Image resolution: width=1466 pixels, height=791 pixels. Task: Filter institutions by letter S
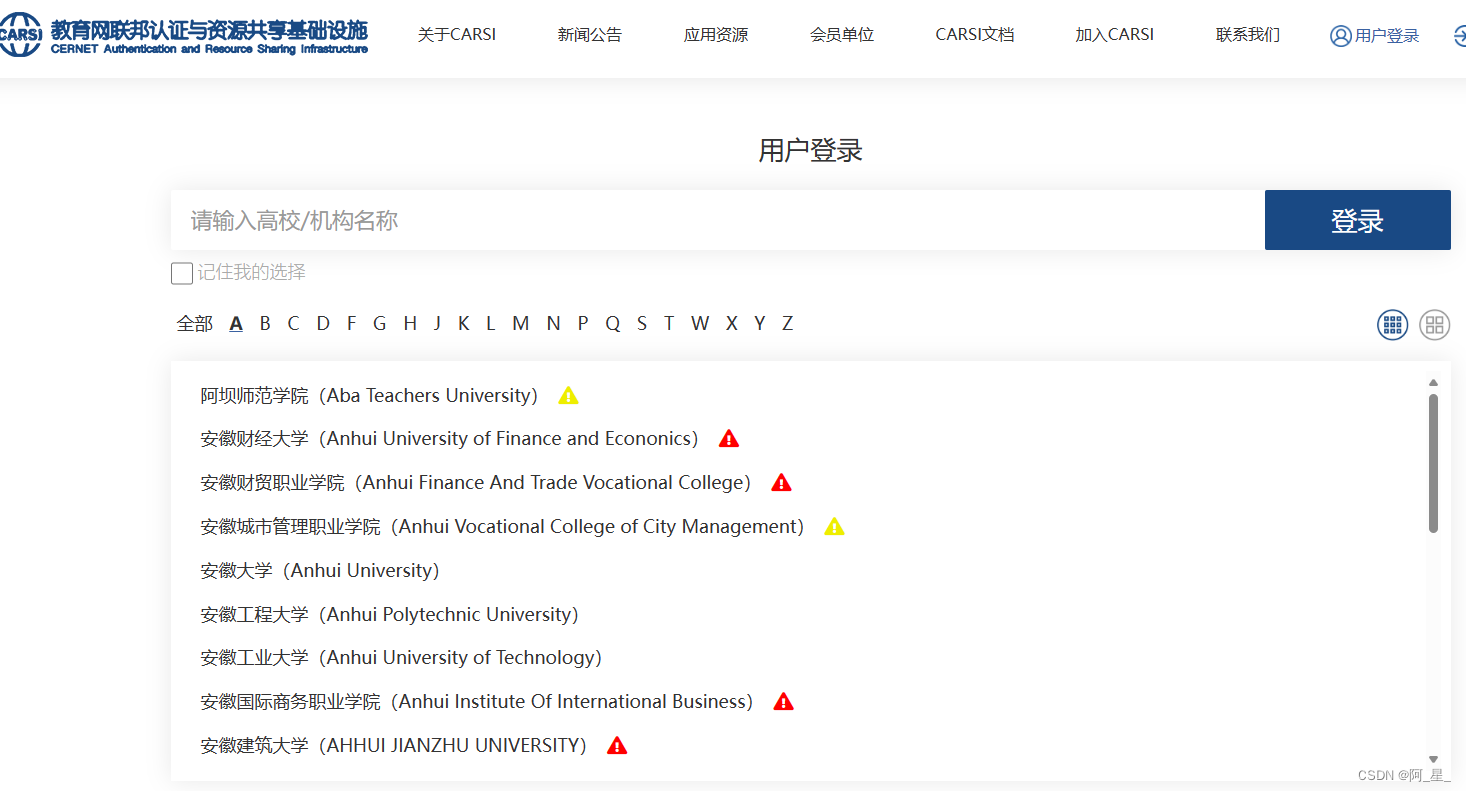642,323
